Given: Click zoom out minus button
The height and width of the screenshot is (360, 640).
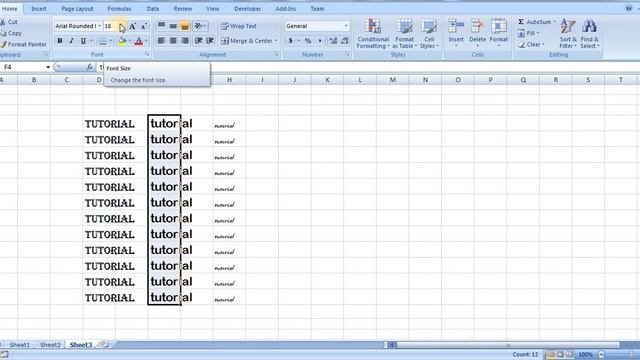Looking at the screenshot, I should point(601,355).
